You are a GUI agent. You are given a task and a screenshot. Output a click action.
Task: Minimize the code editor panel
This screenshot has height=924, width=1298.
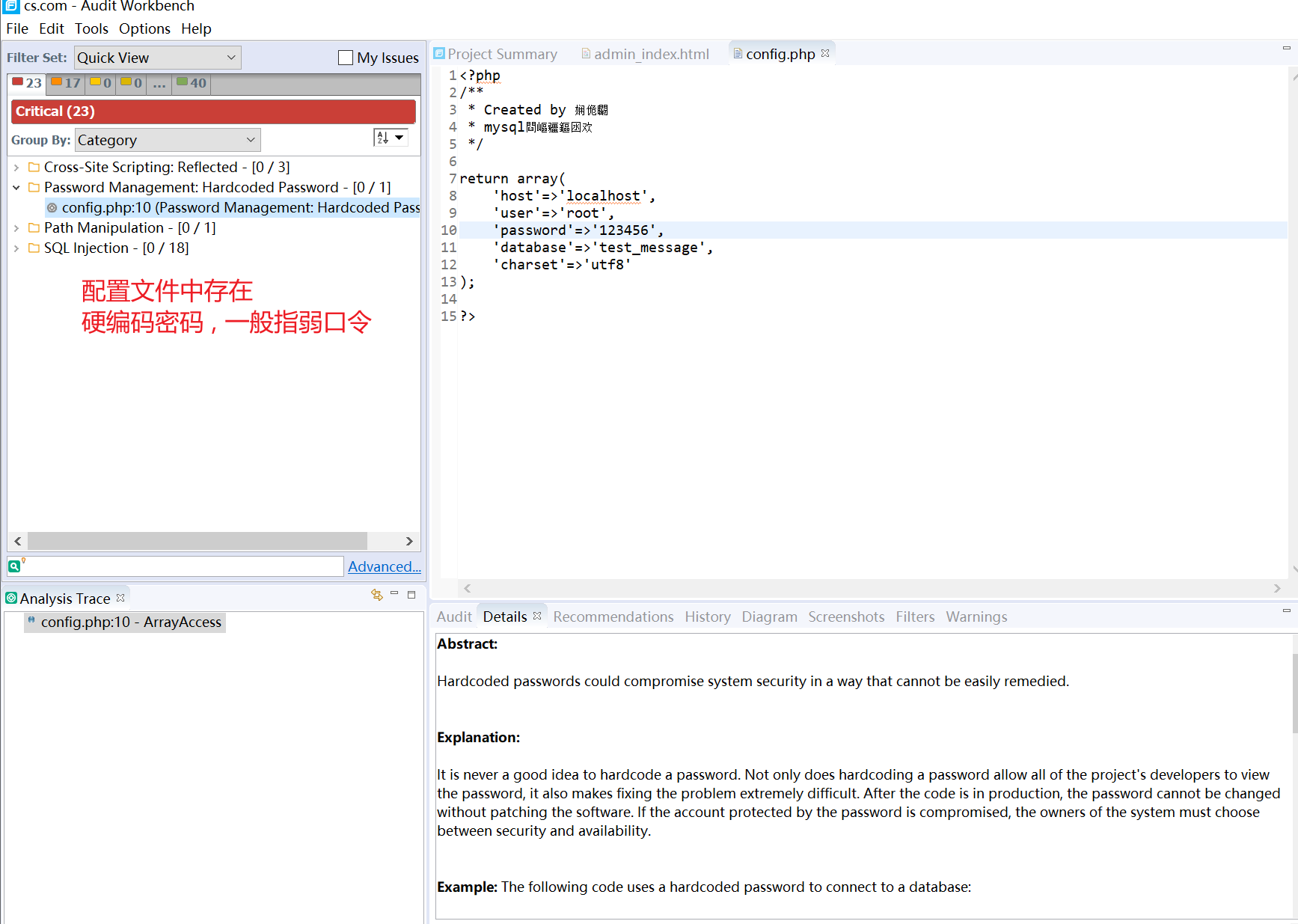click(x=1287, y=48)
